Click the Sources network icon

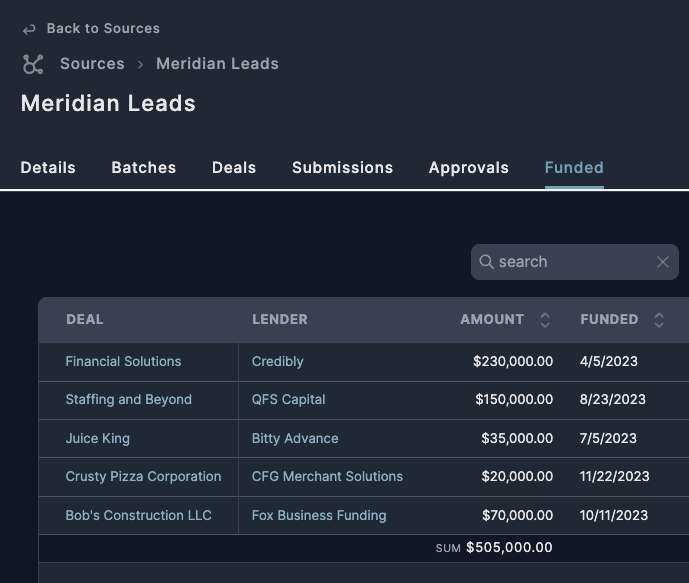pyautogui.click(x=33, y=64)
